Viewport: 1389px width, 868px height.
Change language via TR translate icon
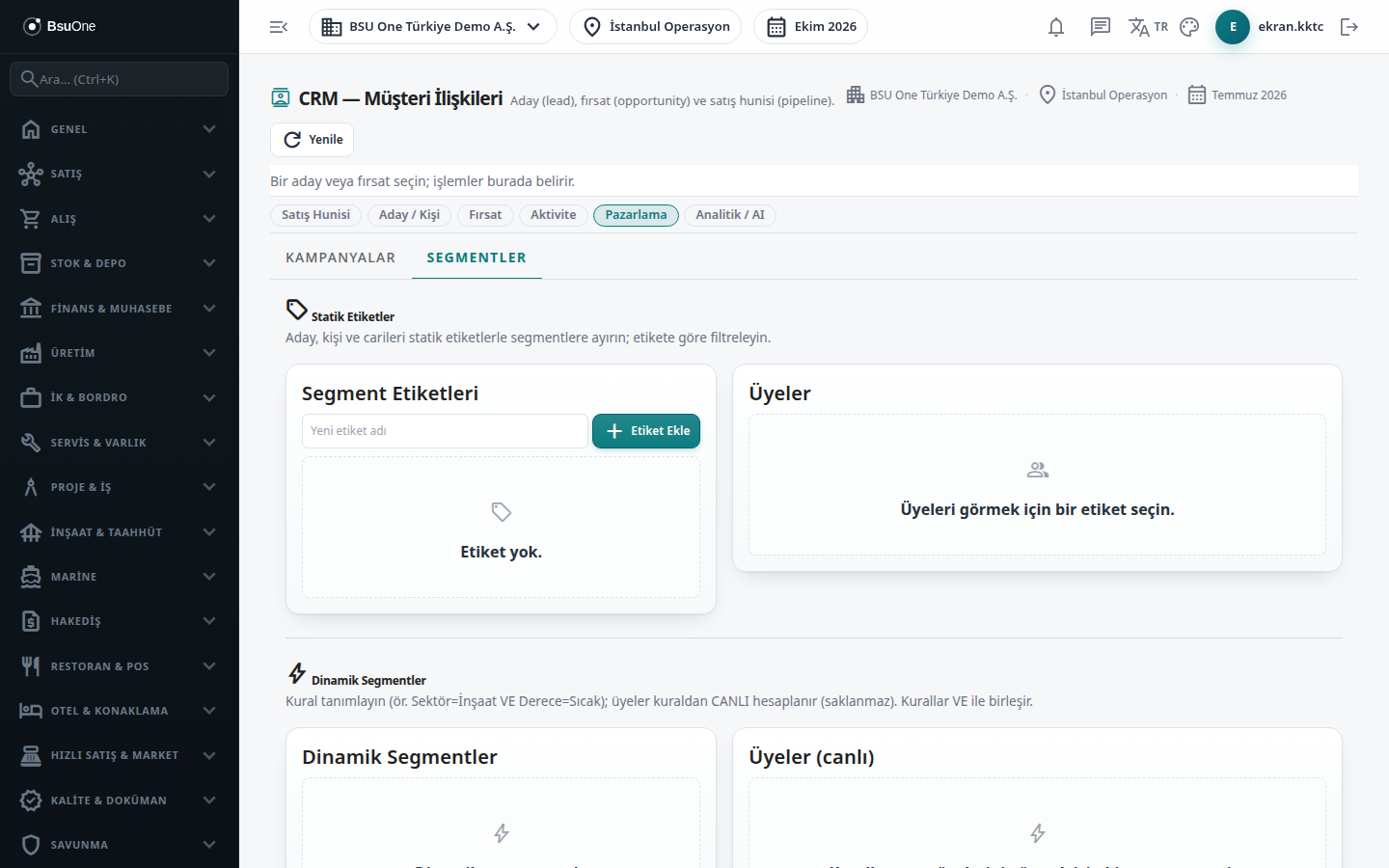point(1148,27)
